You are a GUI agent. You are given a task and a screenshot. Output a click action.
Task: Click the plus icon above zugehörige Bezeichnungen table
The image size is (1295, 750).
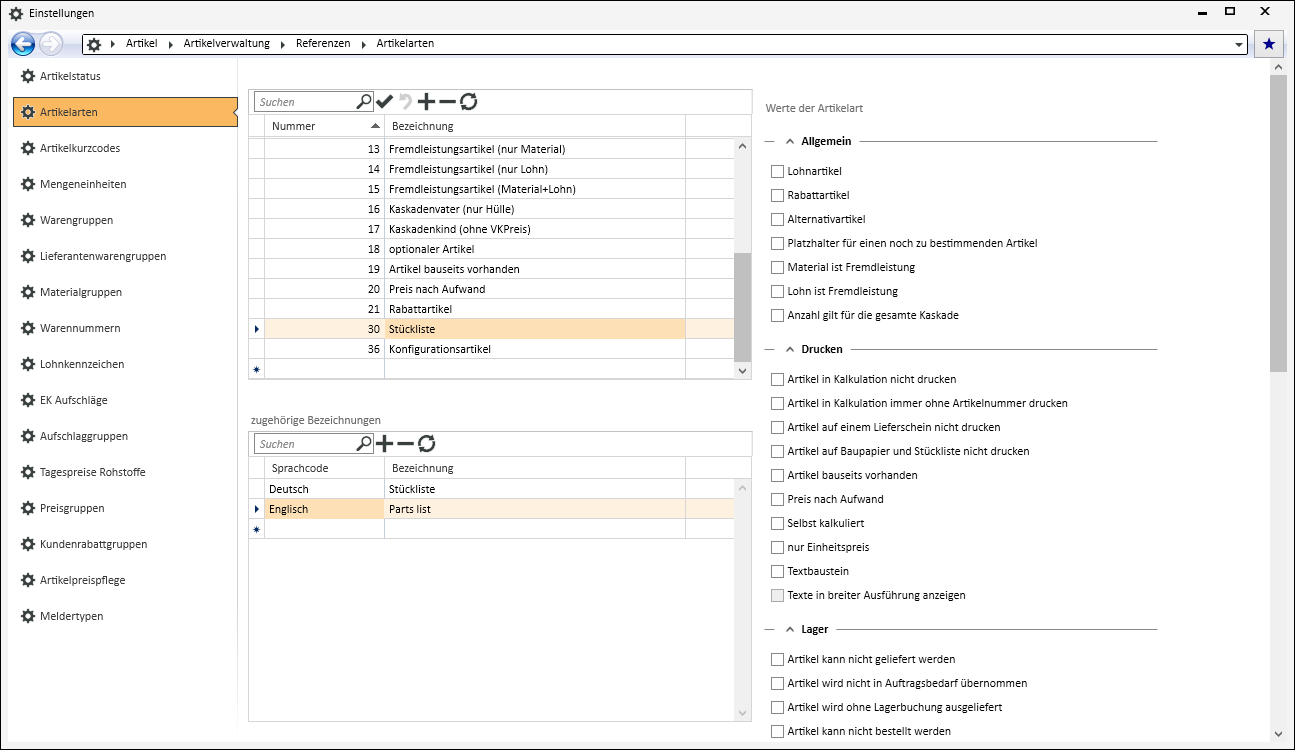click(x=384, y=443)
